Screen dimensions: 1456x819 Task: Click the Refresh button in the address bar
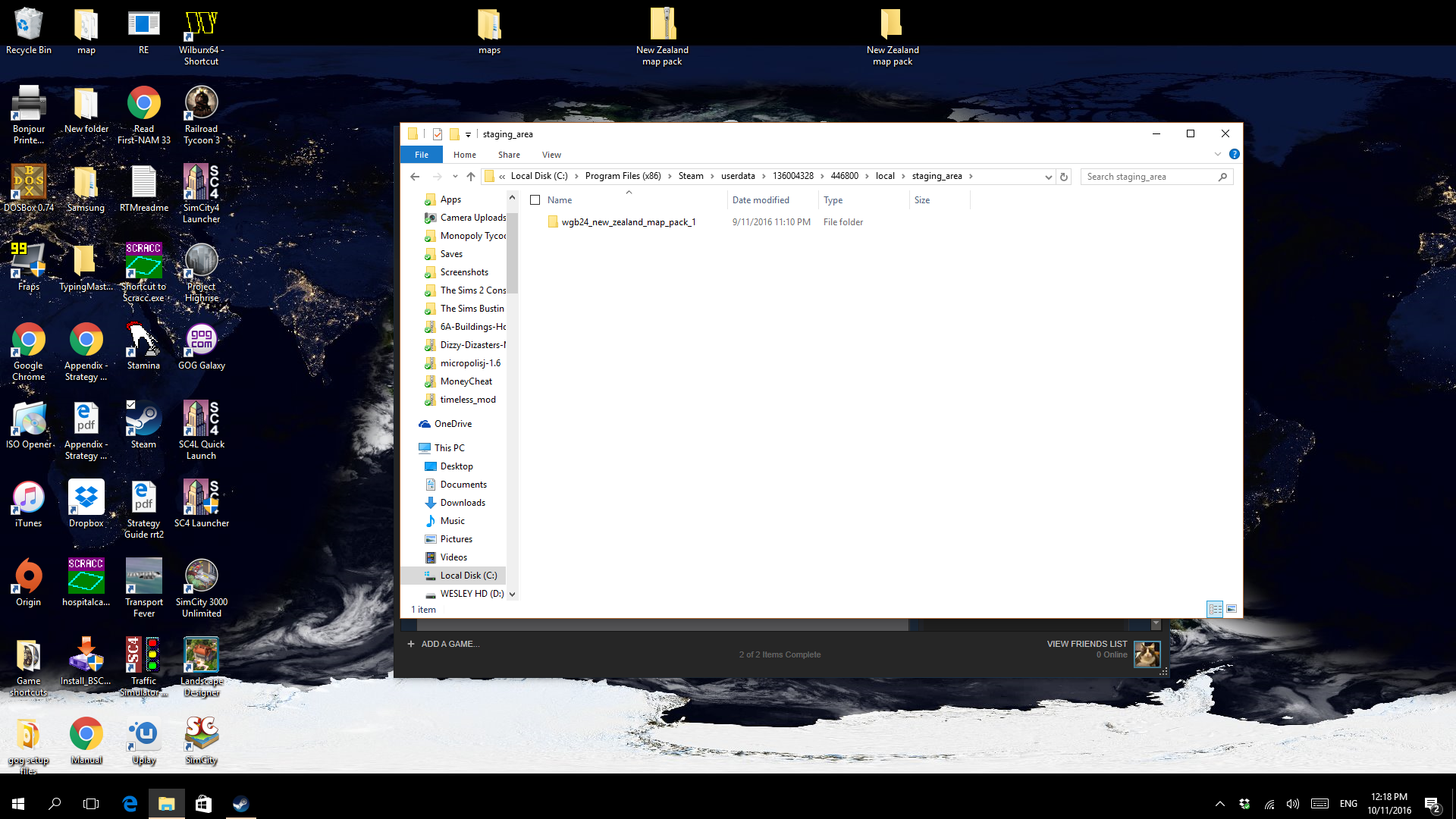[1064, 177]
